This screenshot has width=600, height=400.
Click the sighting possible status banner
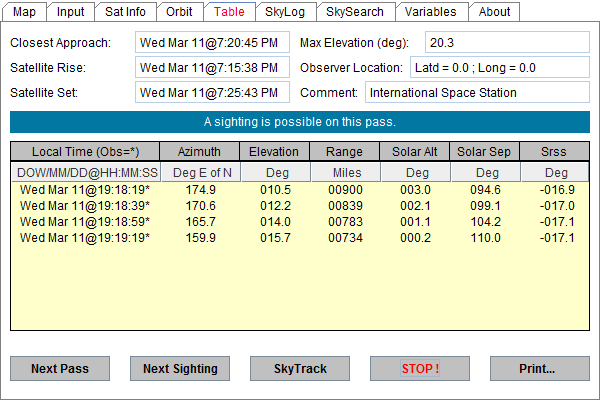click(x=300, y=122)
